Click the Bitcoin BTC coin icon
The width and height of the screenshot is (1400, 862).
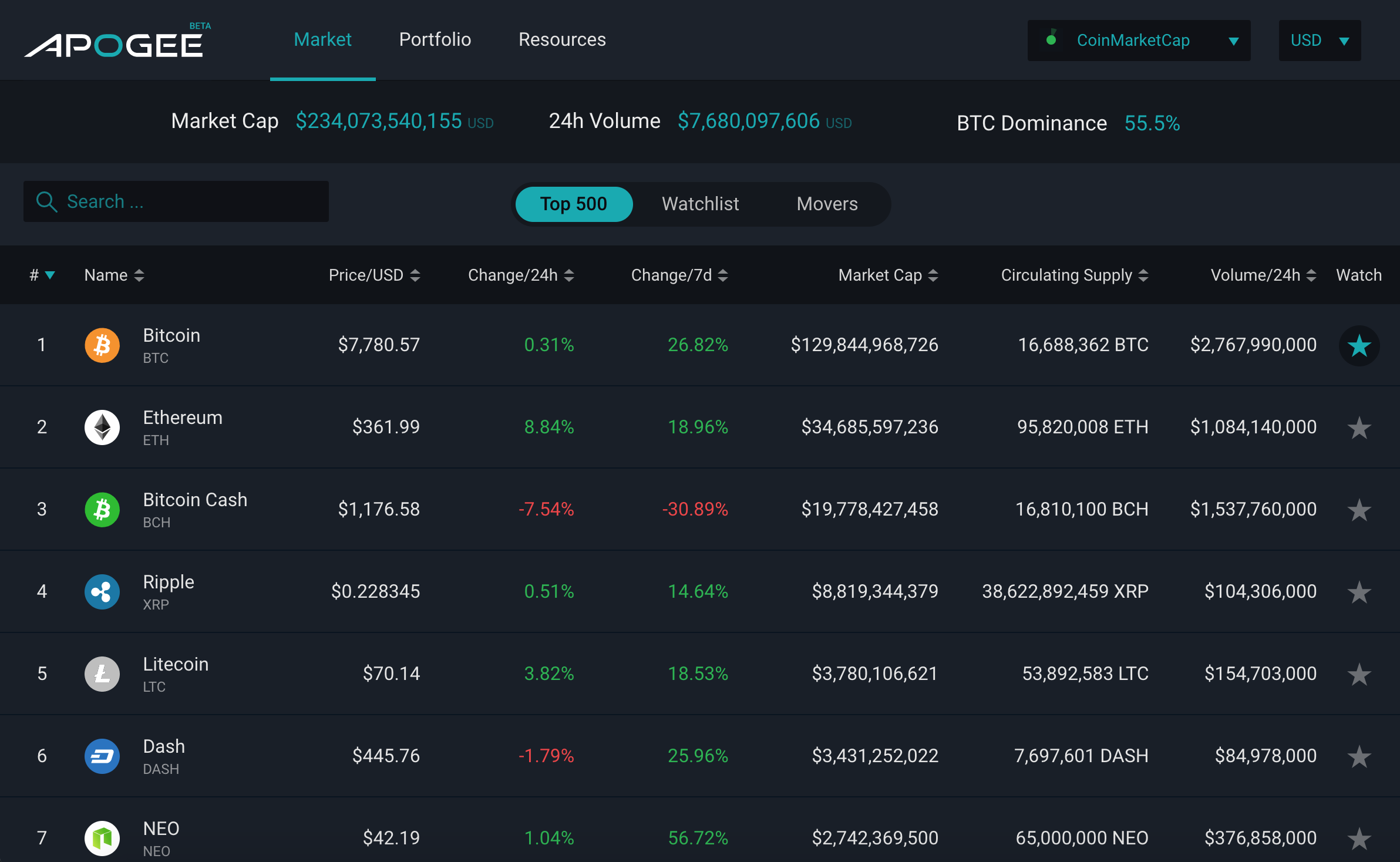pos(102,345)
